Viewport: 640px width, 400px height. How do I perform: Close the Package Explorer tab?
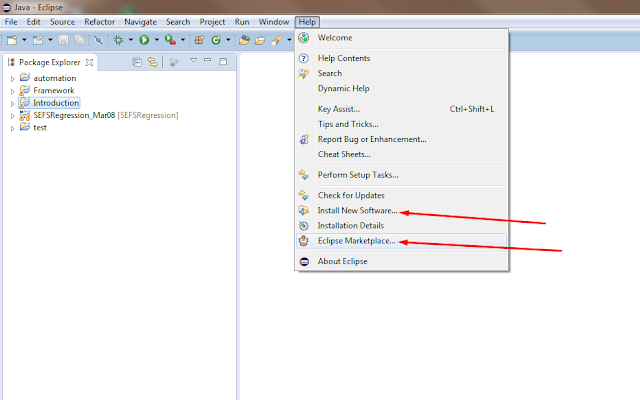tap(89, 62)
